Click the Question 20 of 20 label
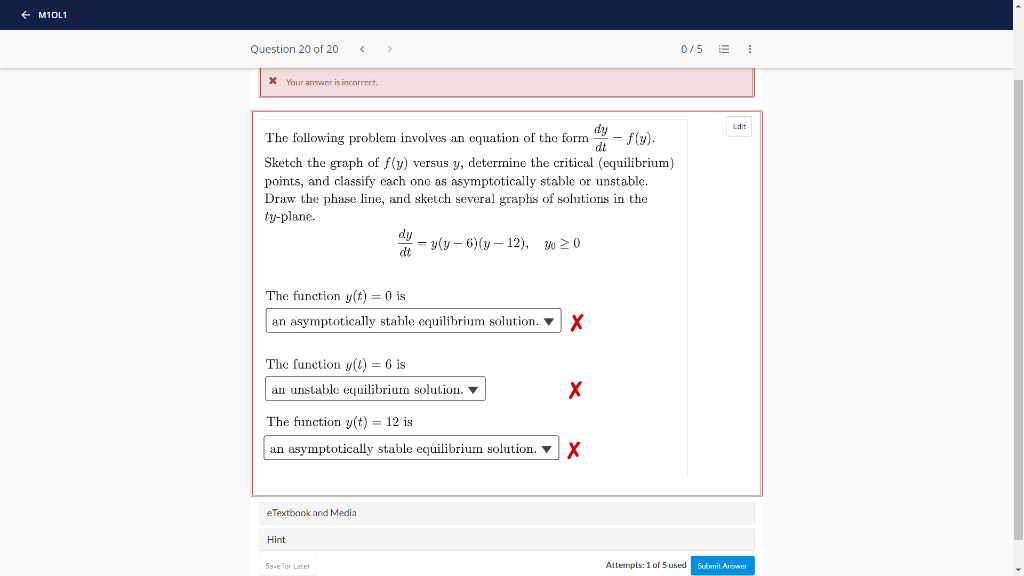The width and height of the screenshot is (1024, 576). (295, 49)
